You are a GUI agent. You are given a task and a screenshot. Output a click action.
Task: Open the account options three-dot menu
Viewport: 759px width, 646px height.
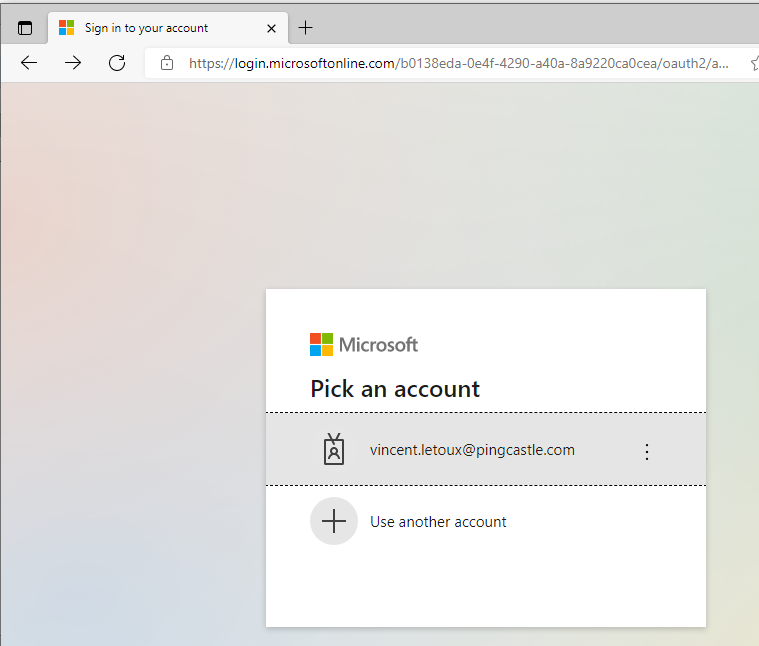point(647,451)
